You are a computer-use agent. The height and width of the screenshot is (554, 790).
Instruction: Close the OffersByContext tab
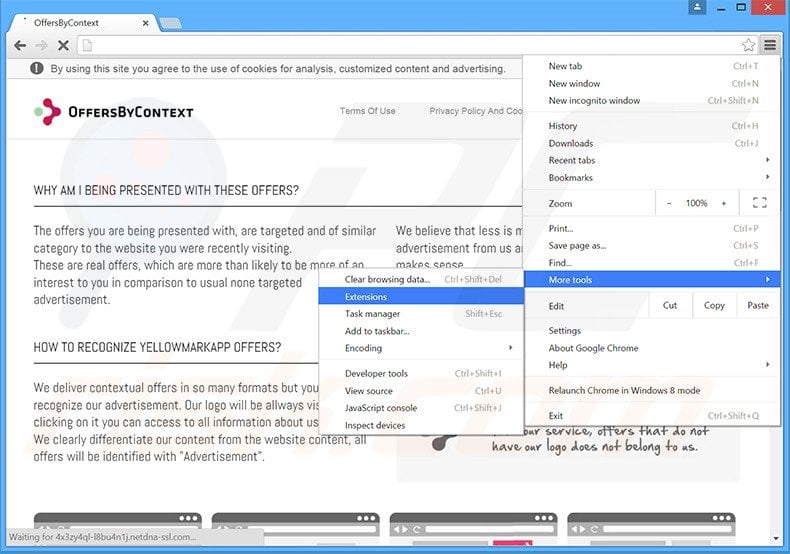click(145, 23)
